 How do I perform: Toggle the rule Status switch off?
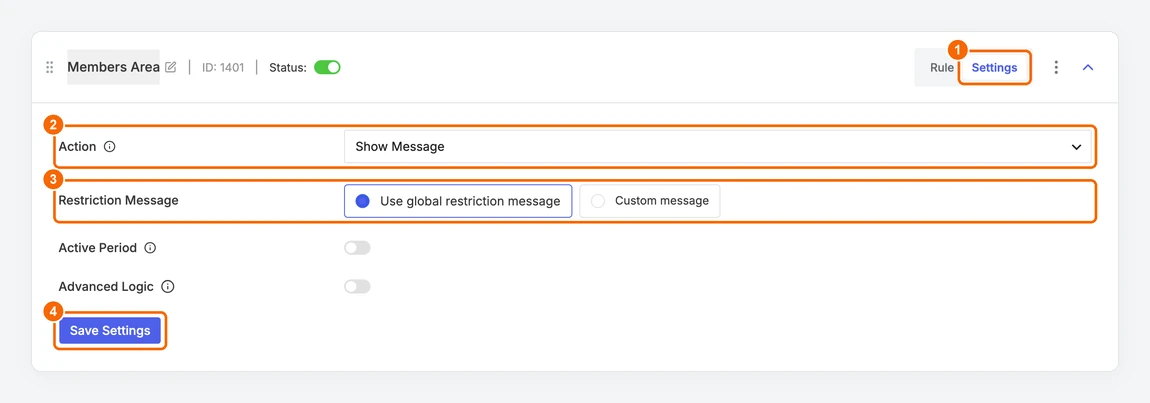pos(327,68)
